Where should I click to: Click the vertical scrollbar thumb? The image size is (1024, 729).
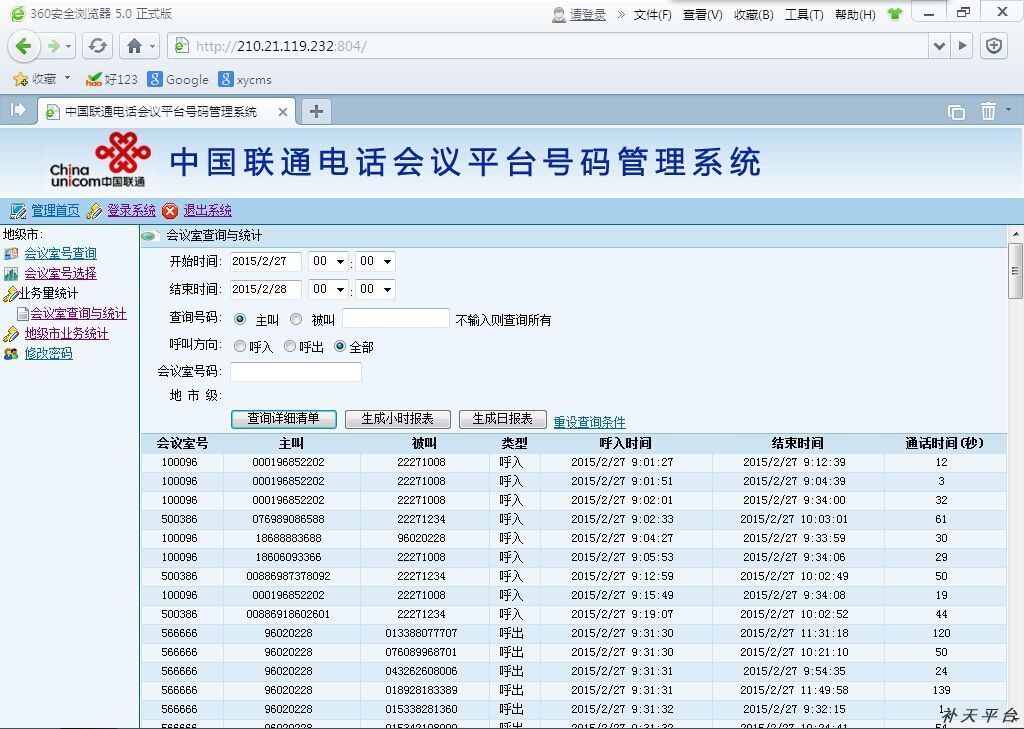1015,269
